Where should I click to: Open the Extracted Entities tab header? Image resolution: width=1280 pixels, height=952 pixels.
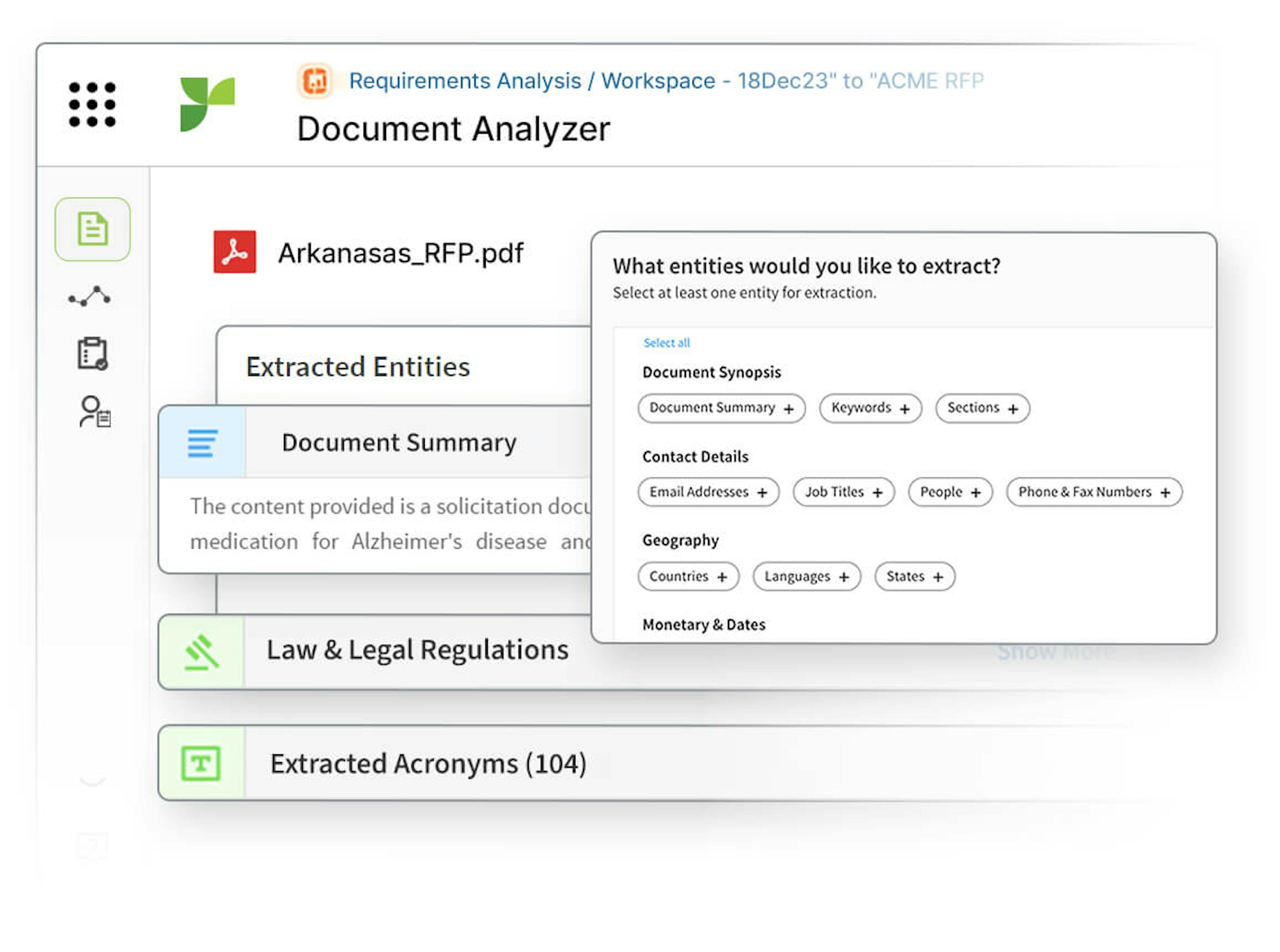click(358, 367)
